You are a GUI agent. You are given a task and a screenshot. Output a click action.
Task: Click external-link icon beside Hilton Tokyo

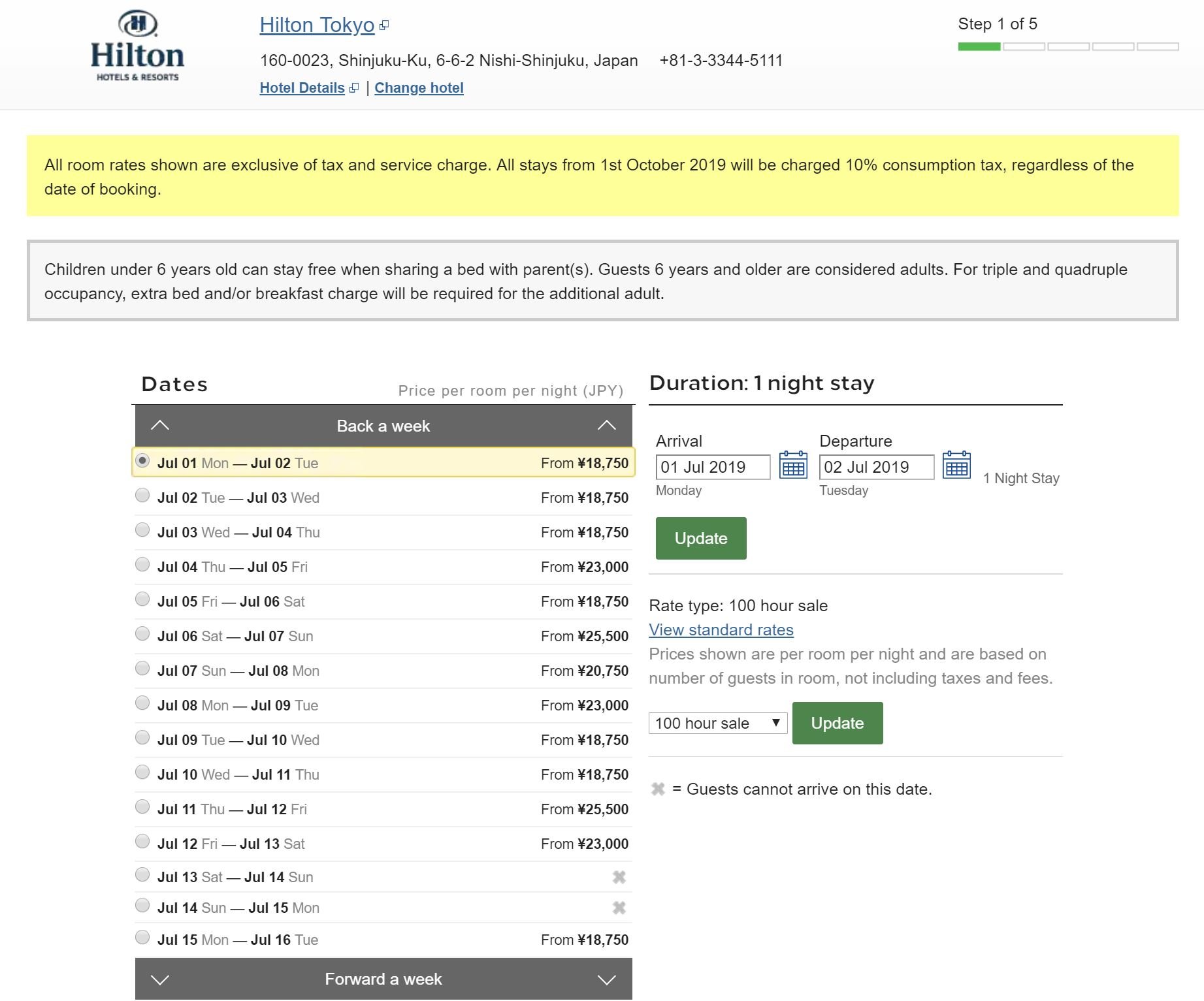384,25
